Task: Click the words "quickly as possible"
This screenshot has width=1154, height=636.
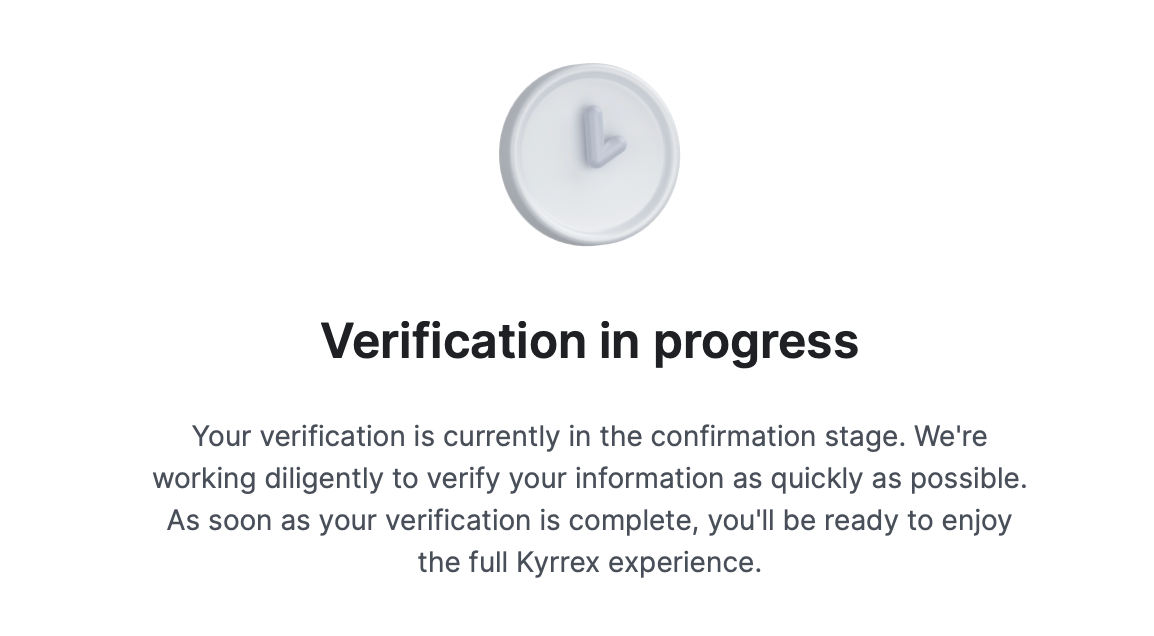Action: pyautogui.click(x=897, y=479)
